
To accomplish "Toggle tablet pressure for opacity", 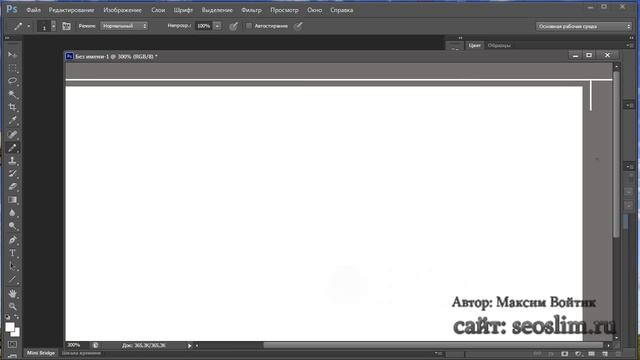I will click(233, 26).
